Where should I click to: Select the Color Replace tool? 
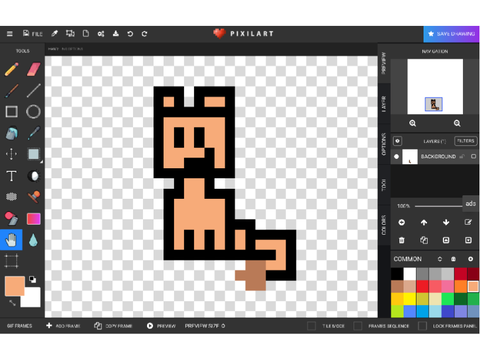[12, 218]
